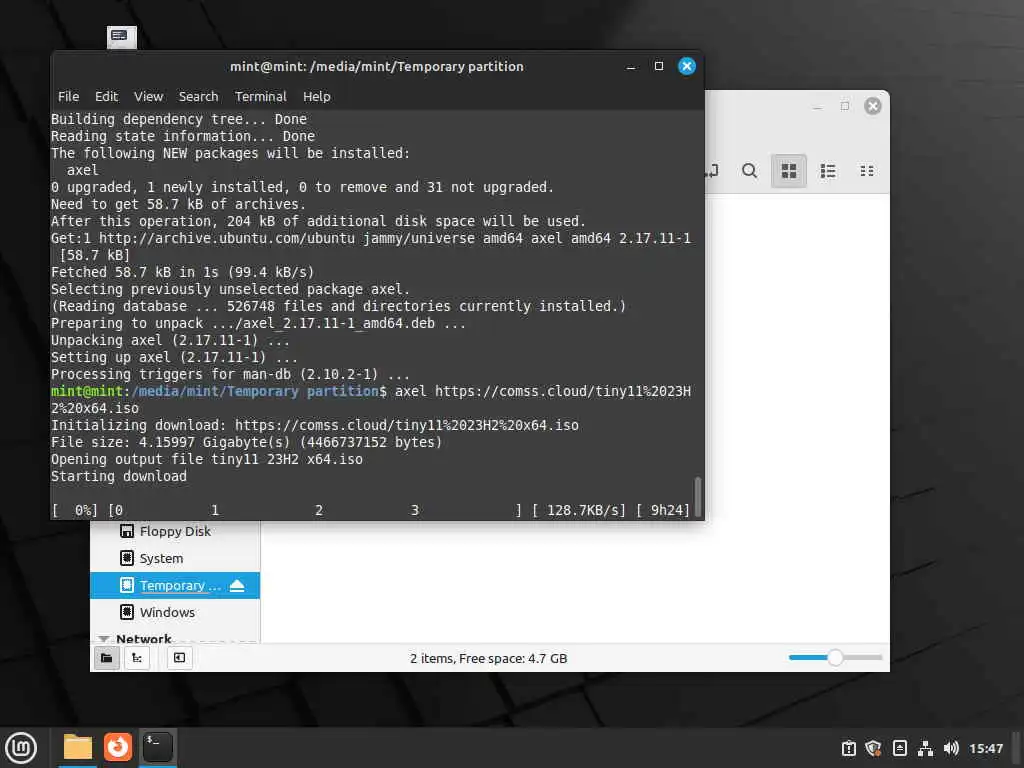This screenshot has height=768, width=1024.
Task: Click the Show Desktop strip at taskbar end
Action: click(1016, 748)
